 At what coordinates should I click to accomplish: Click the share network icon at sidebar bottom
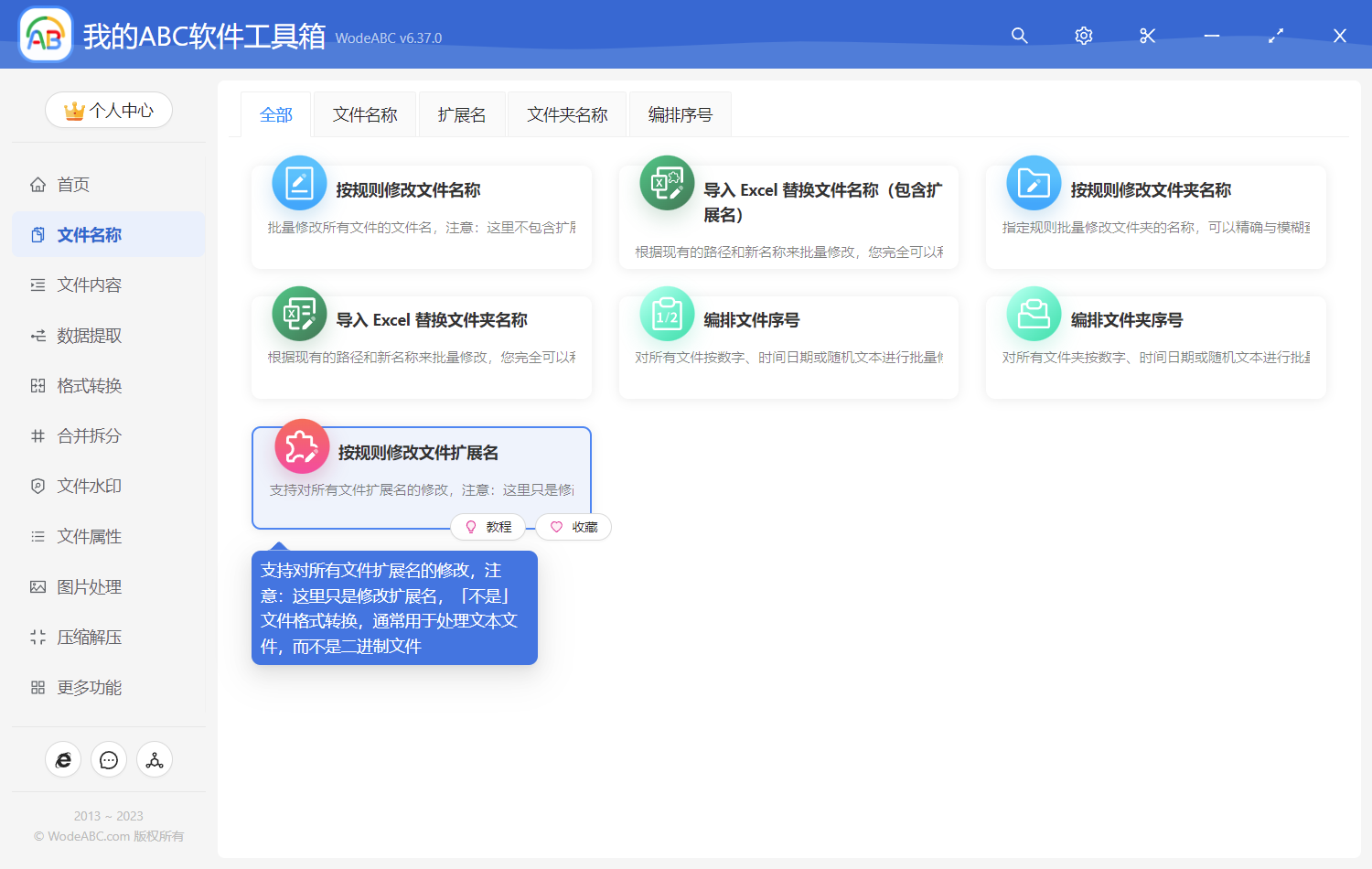point(155,759)
